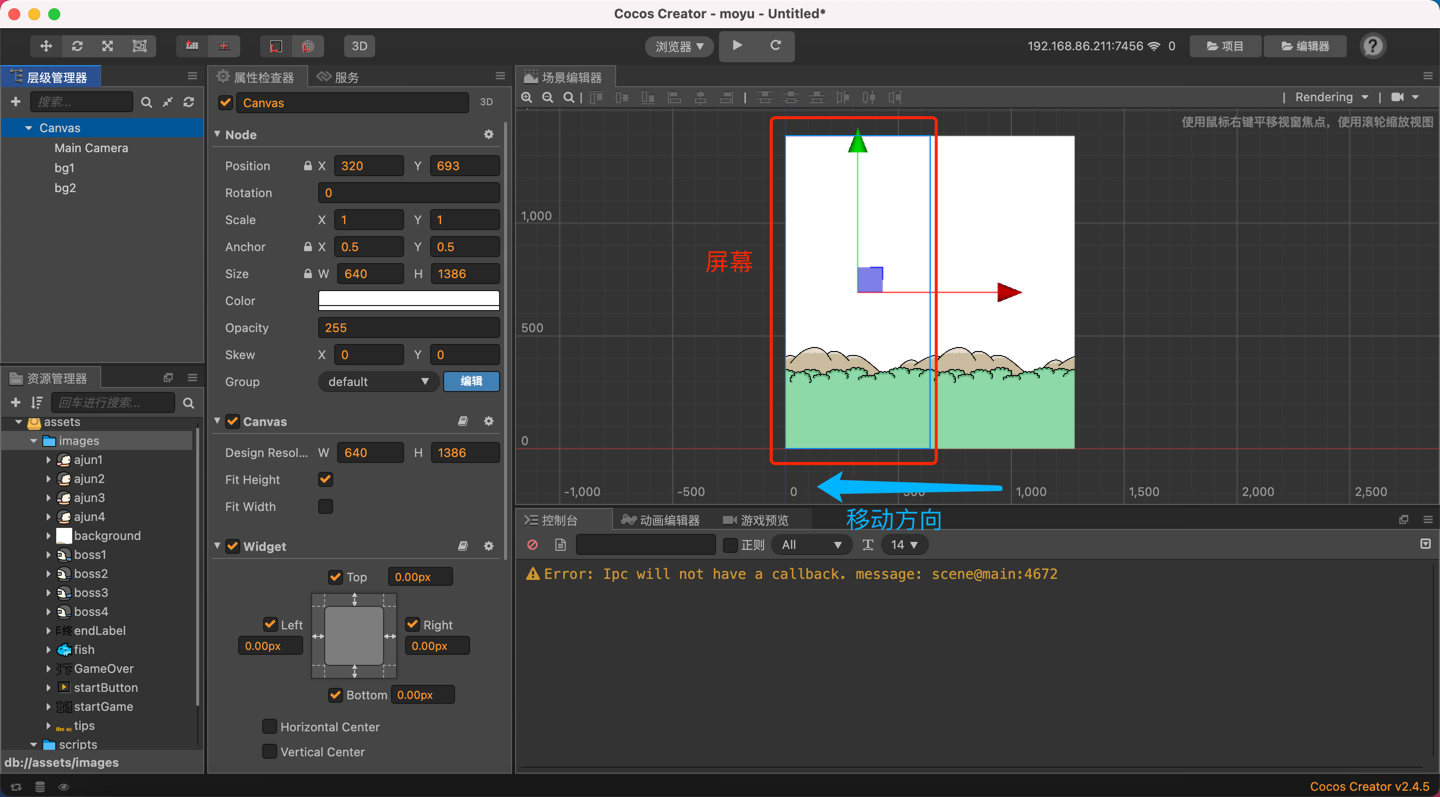The height and width of the screenshot is (797, 1440).
Task: Toggle the 3D mode button in main toolbar
Action: [359, 46]
